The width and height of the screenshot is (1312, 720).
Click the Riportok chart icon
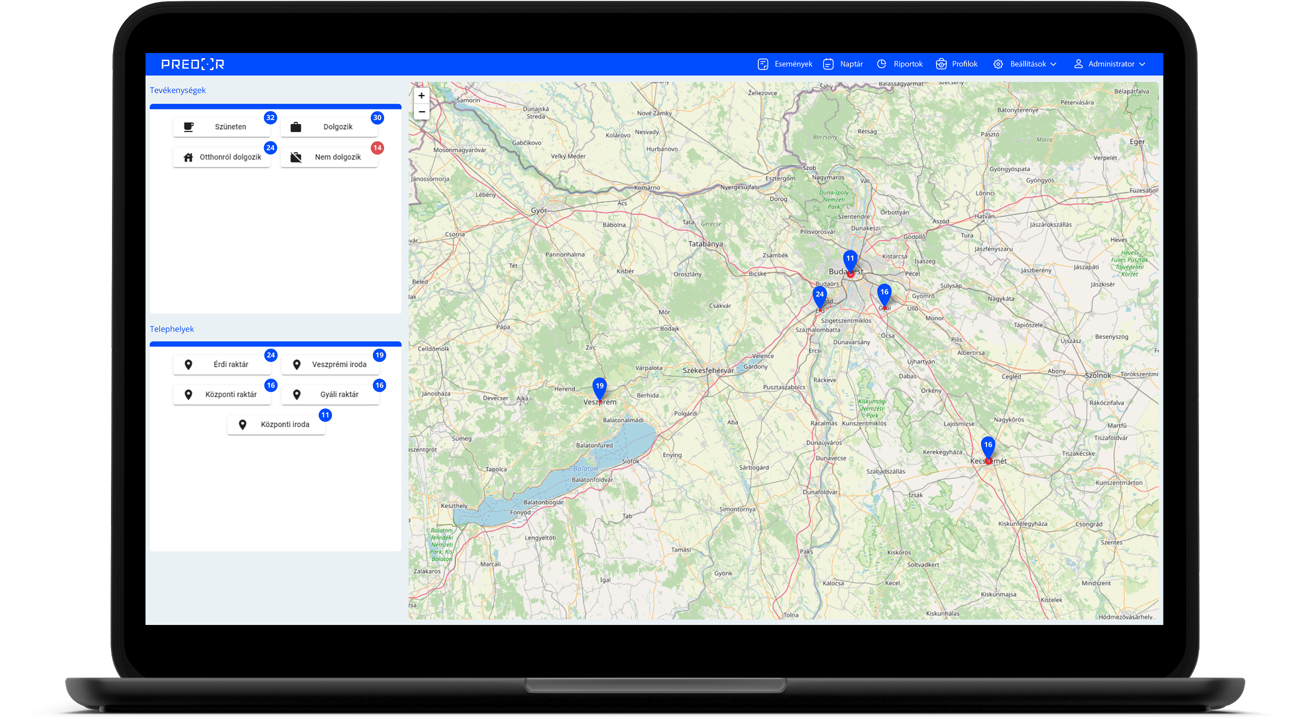point(882,64)
